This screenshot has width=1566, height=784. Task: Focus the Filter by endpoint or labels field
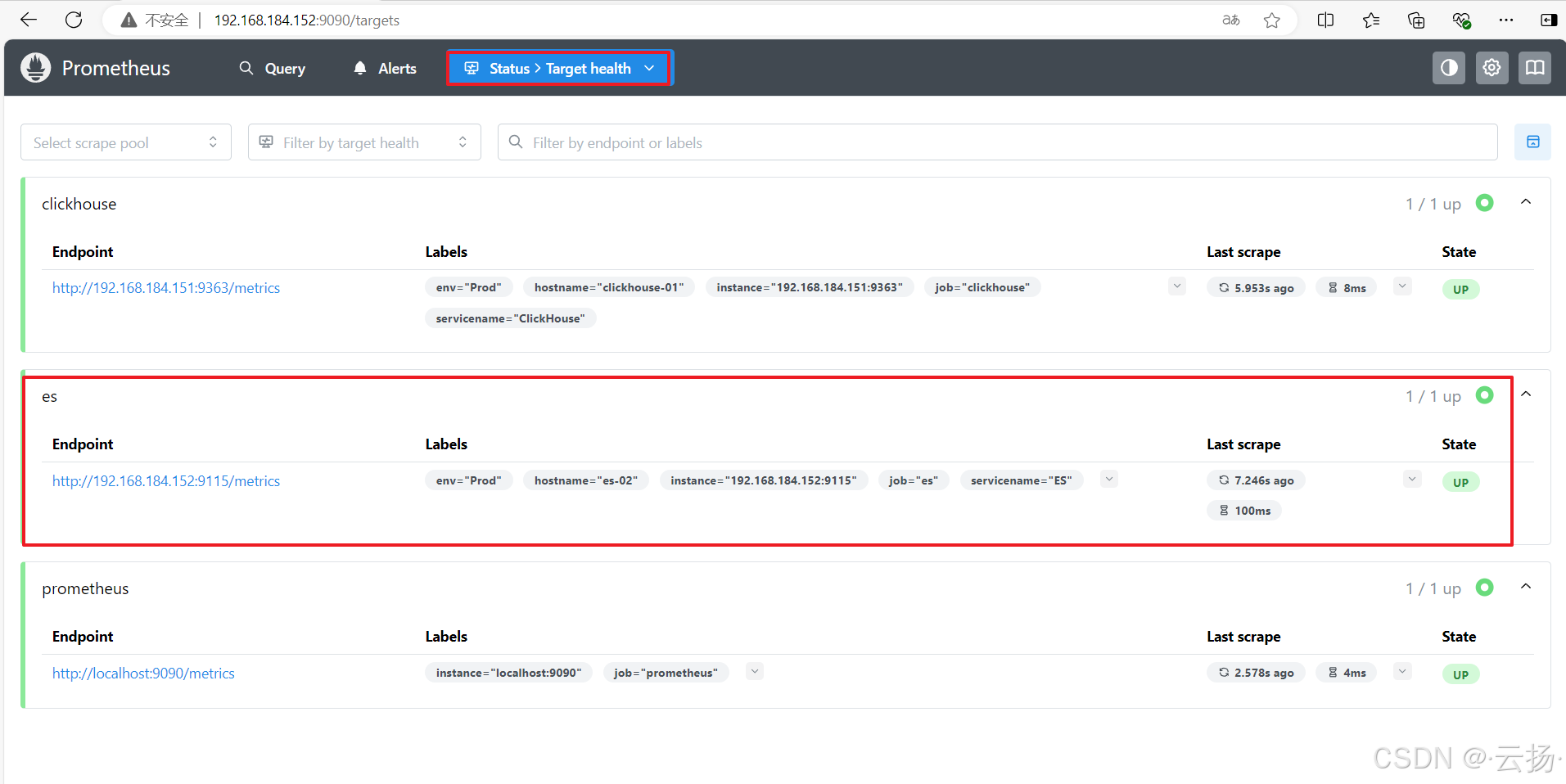pyautogui.click(x=998, y=142)
